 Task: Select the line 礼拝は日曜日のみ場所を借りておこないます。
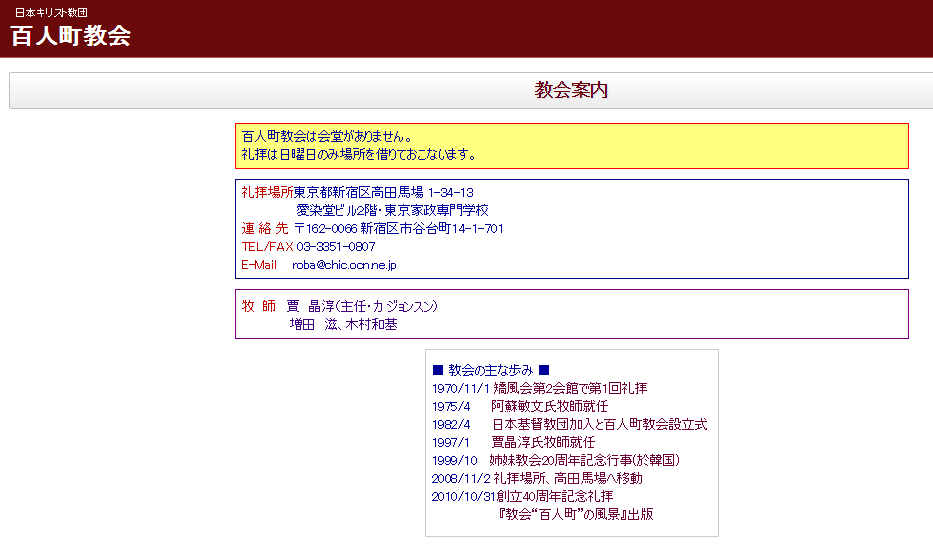(359, 154)
